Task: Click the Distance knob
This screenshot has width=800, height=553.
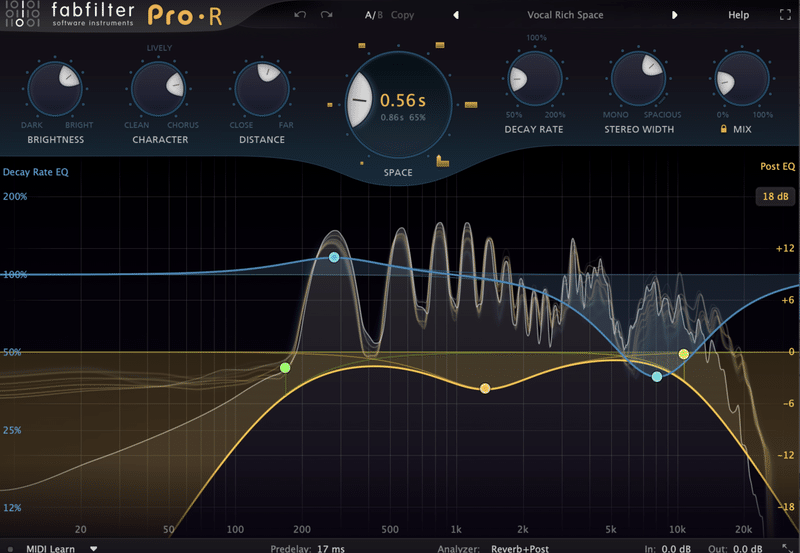Action: [x=262, y=89]
